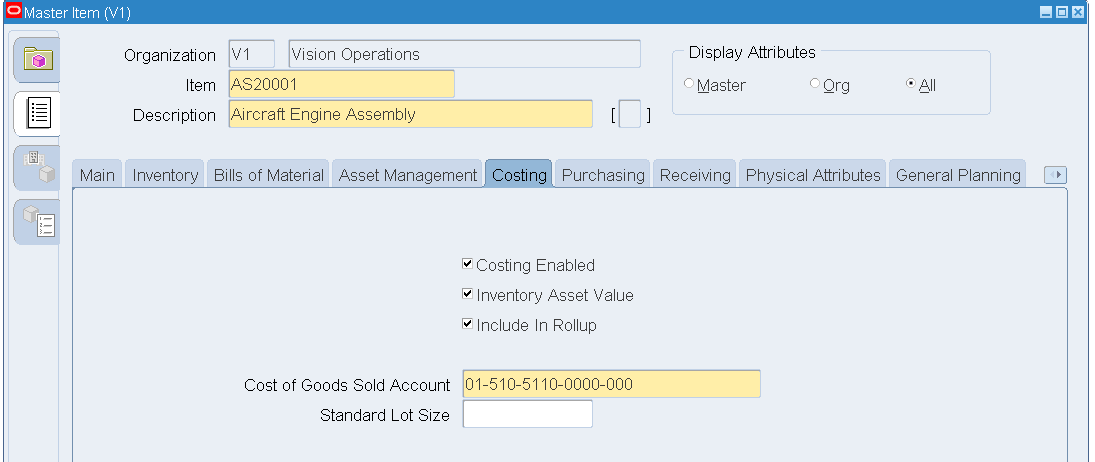Select the attribute list icon in the sidebar
The width and height of the screenshot is (1095, 462).
(x=37, y=114)
